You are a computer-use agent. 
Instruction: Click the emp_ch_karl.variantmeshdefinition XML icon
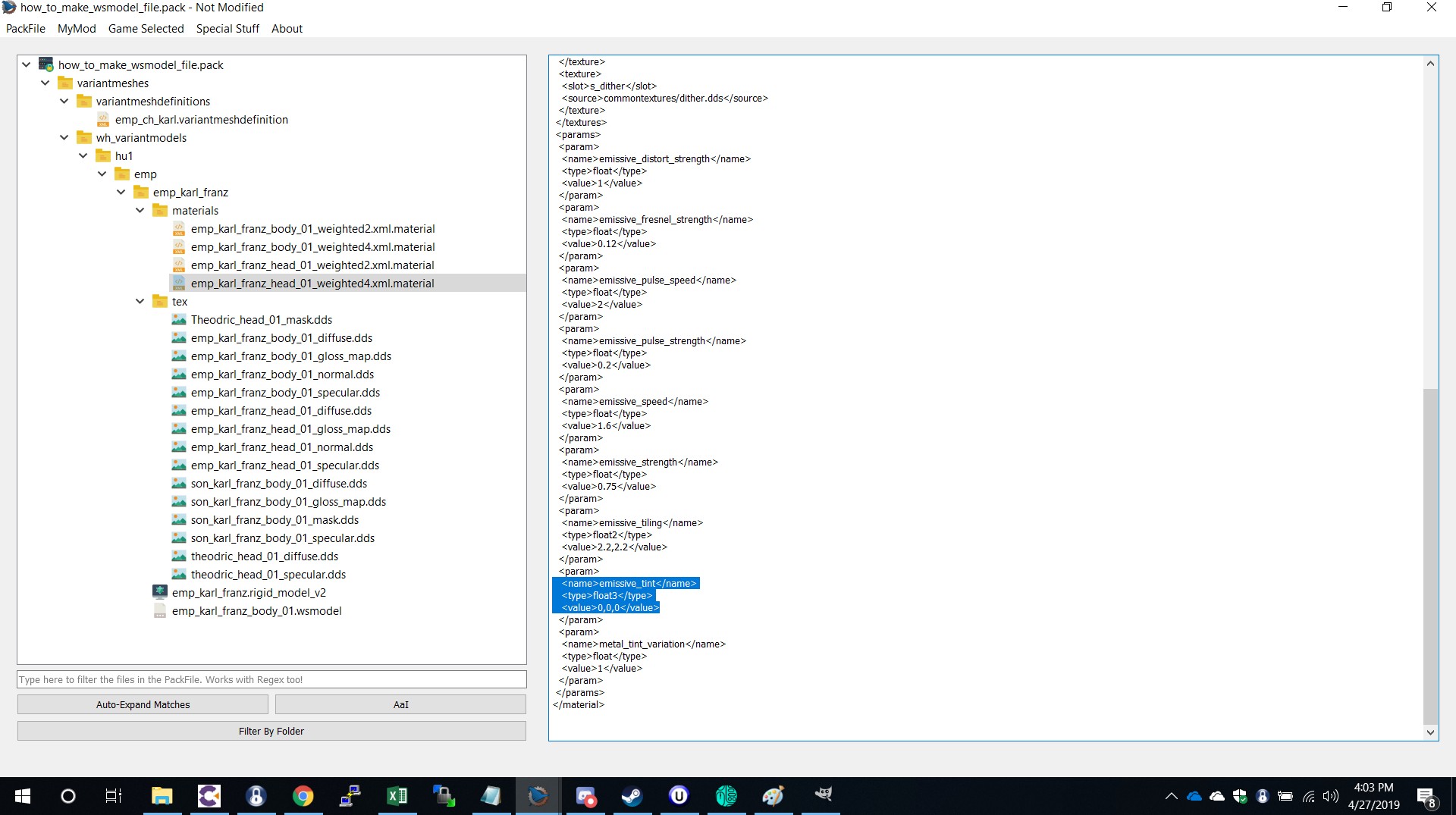[x=103, y=119]
